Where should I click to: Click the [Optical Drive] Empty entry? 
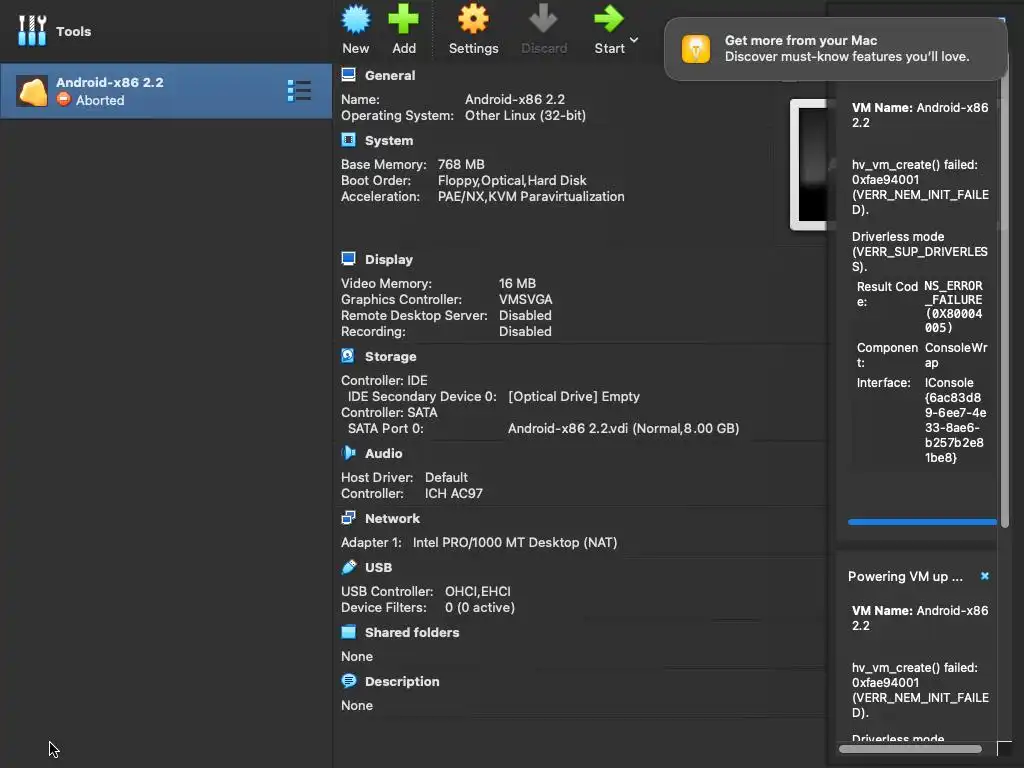point(574,397)
